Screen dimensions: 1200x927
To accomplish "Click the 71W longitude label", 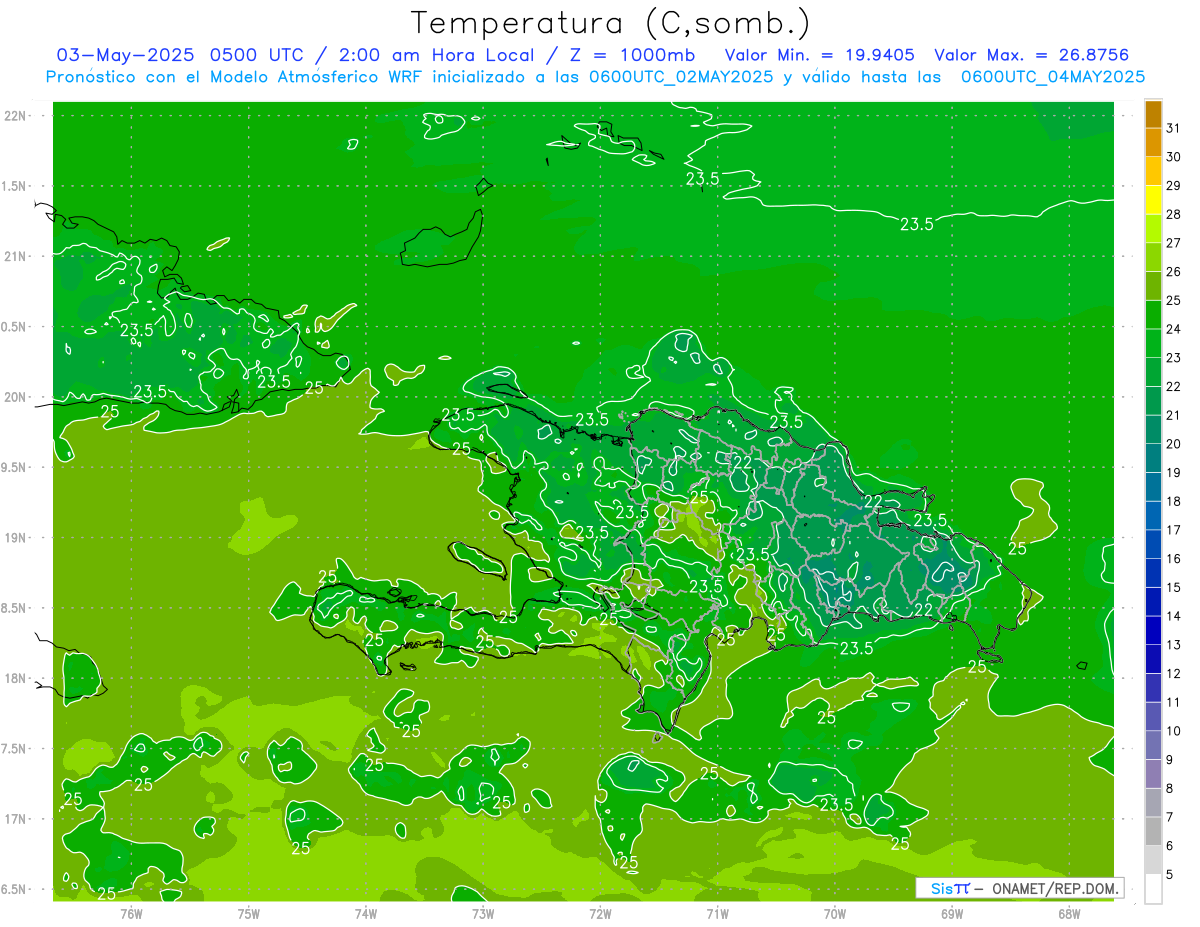I will coord(717,914).
